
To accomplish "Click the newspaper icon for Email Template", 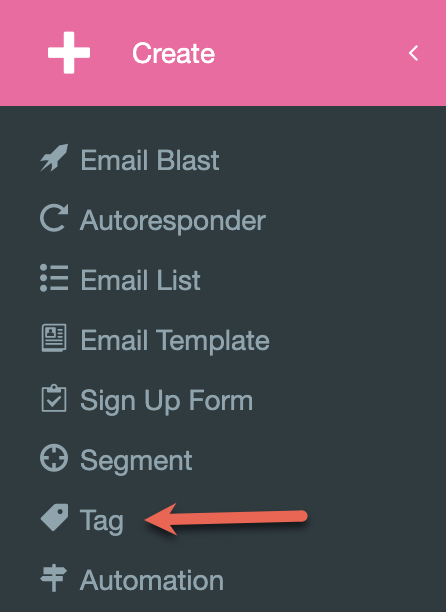I will pyautogui.click(x=54, y=338).
